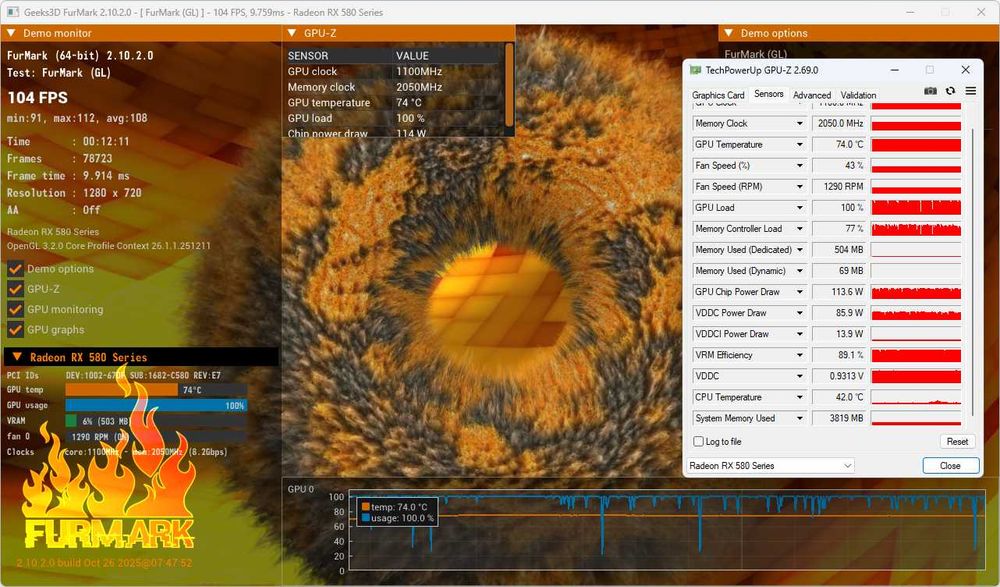The width and height of the screenshot is (1000, 587).
Task: Toggle the GPU-Z overlay checkbox
Action: [15, 289]
